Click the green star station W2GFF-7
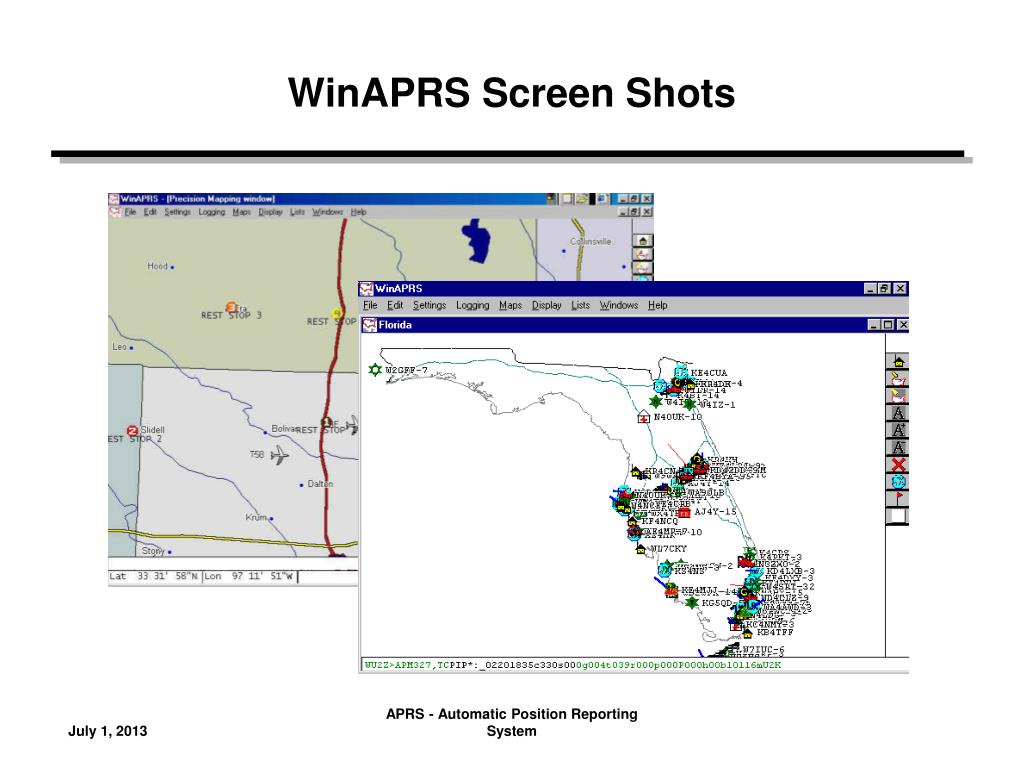The width and height of the screenshot is (1024, 768). [x=375, y=370]
